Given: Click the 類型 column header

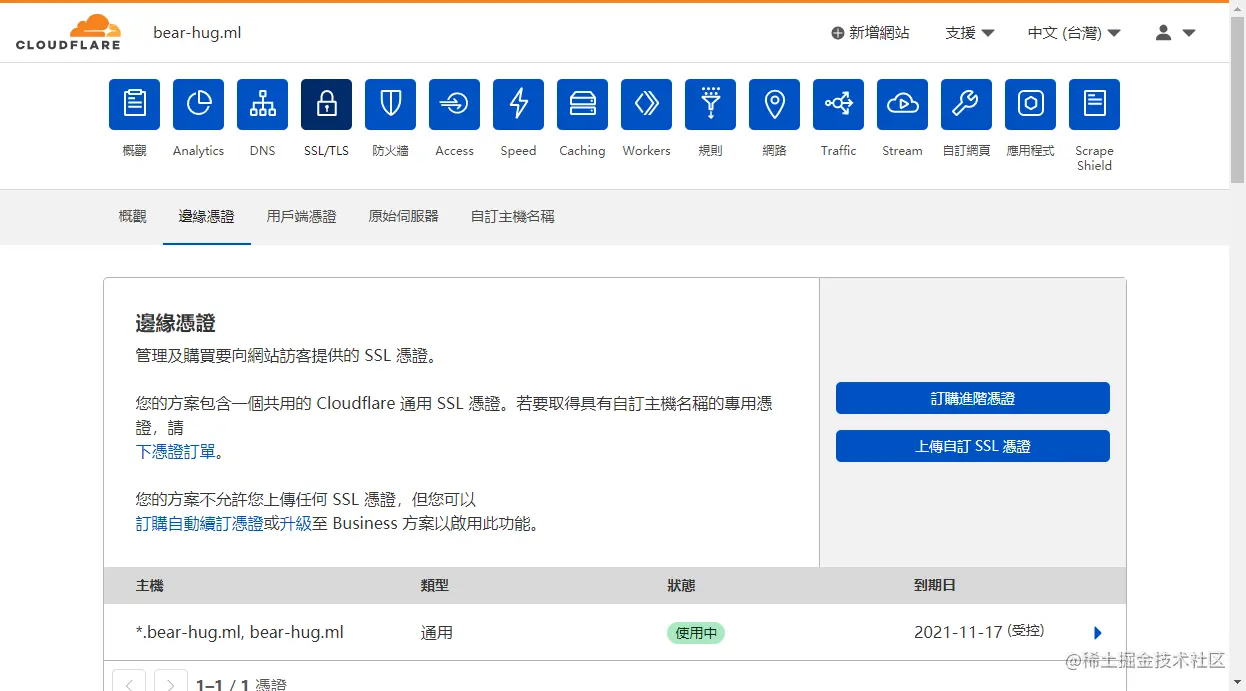Looking at the screenshot, I should pos(435,586).
